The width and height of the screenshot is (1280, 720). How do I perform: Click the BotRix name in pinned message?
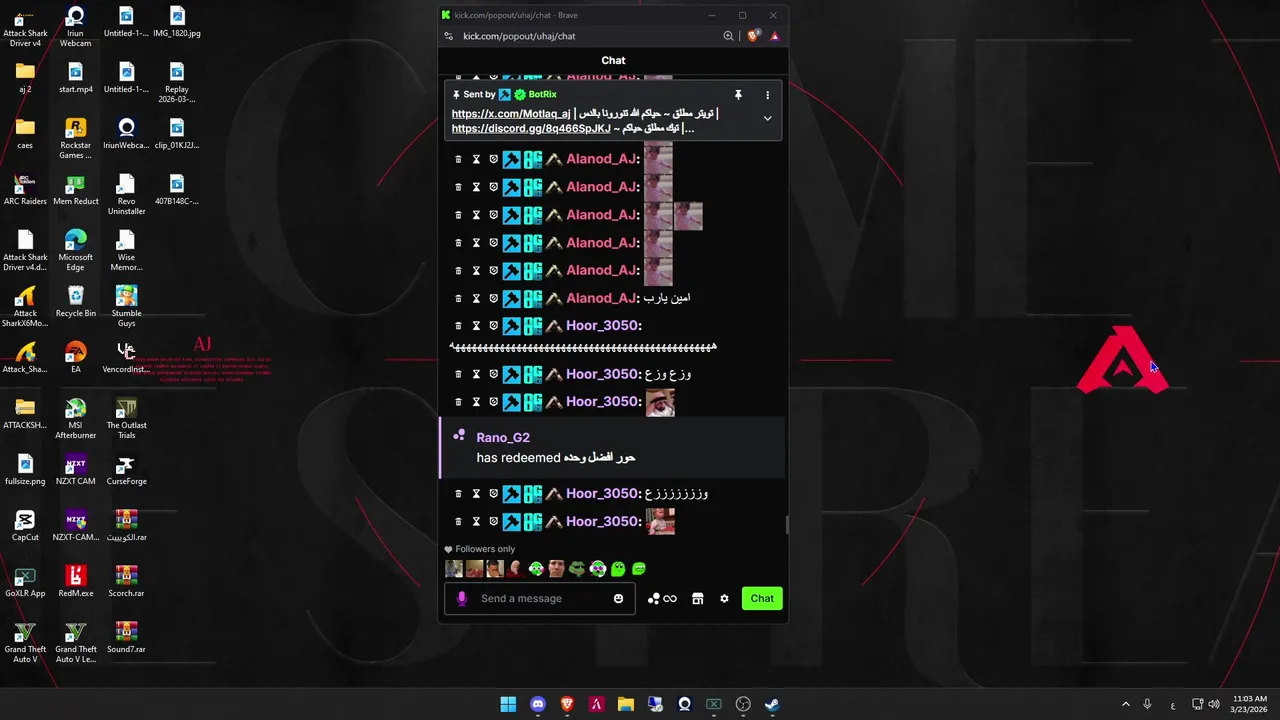click(542, 95)
